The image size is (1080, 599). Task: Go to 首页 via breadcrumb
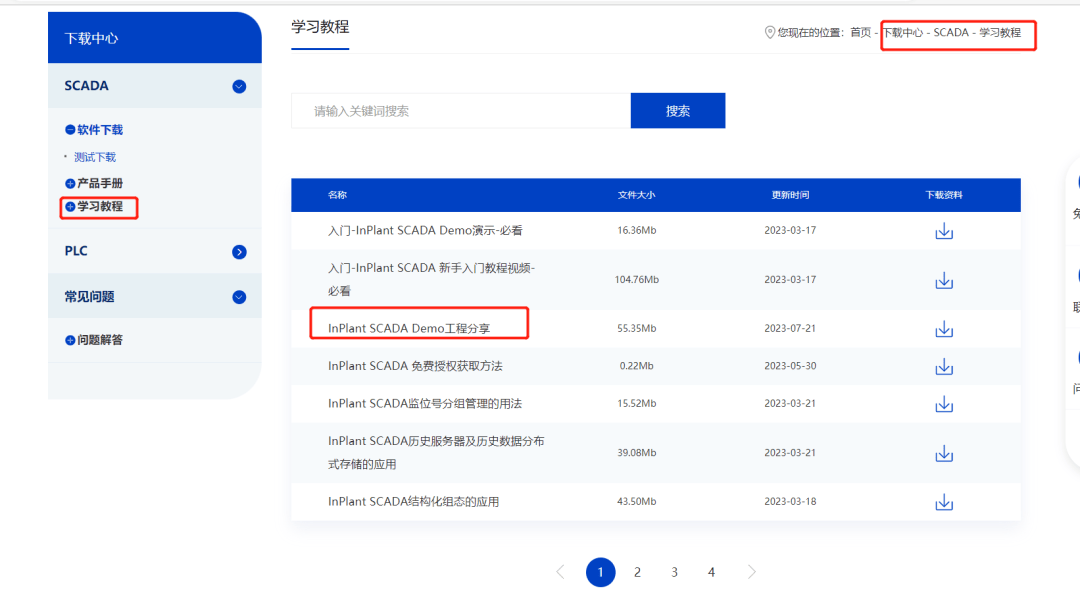pos(860,32)
